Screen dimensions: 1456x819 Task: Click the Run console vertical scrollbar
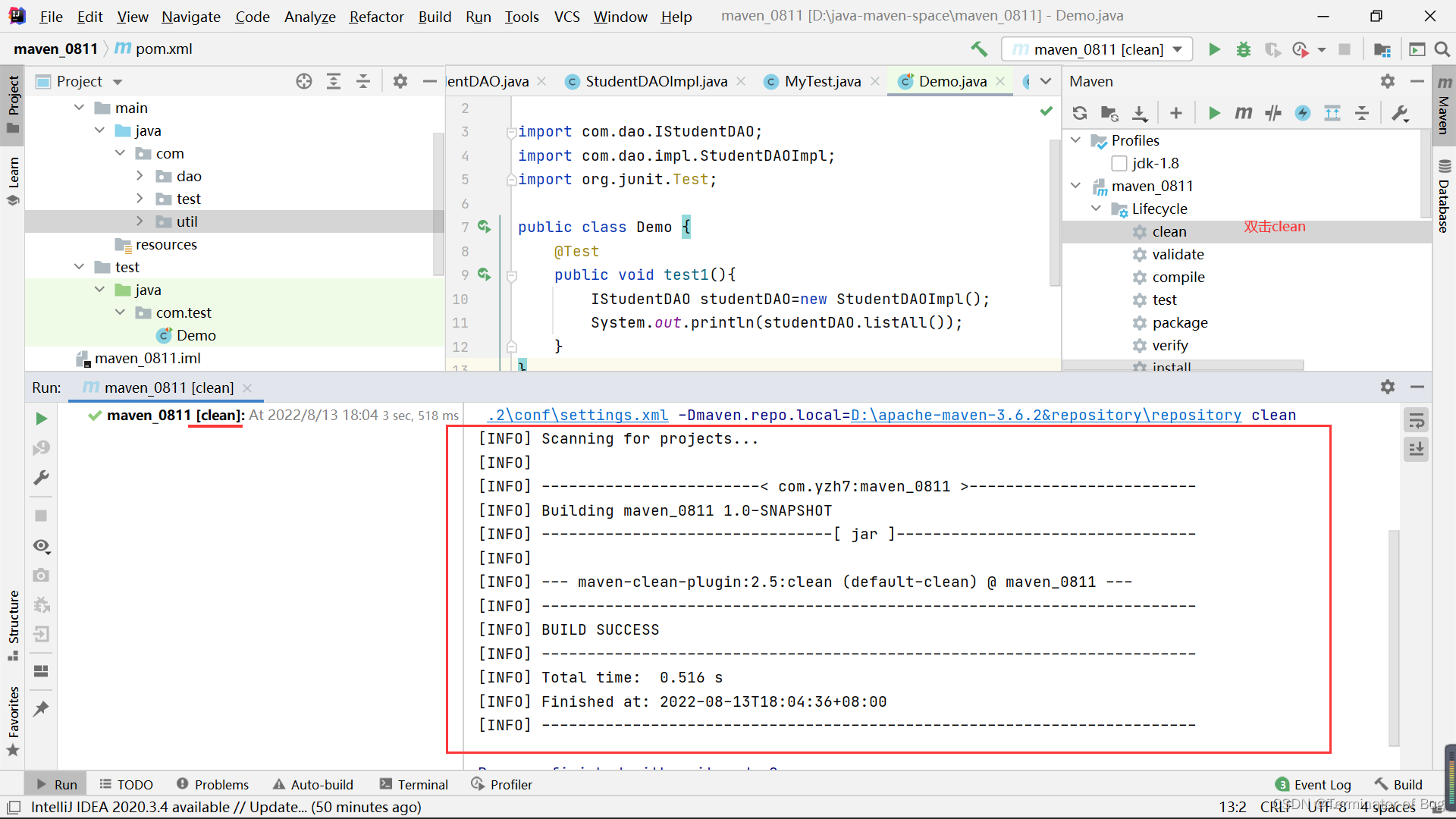click(x=1394, y=637)
